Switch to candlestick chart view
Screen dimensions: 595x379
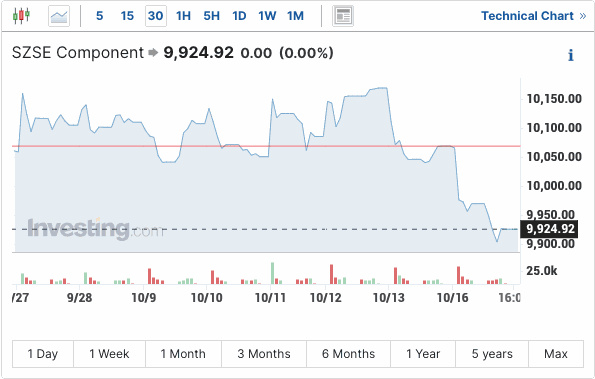(x=21, y=16)
